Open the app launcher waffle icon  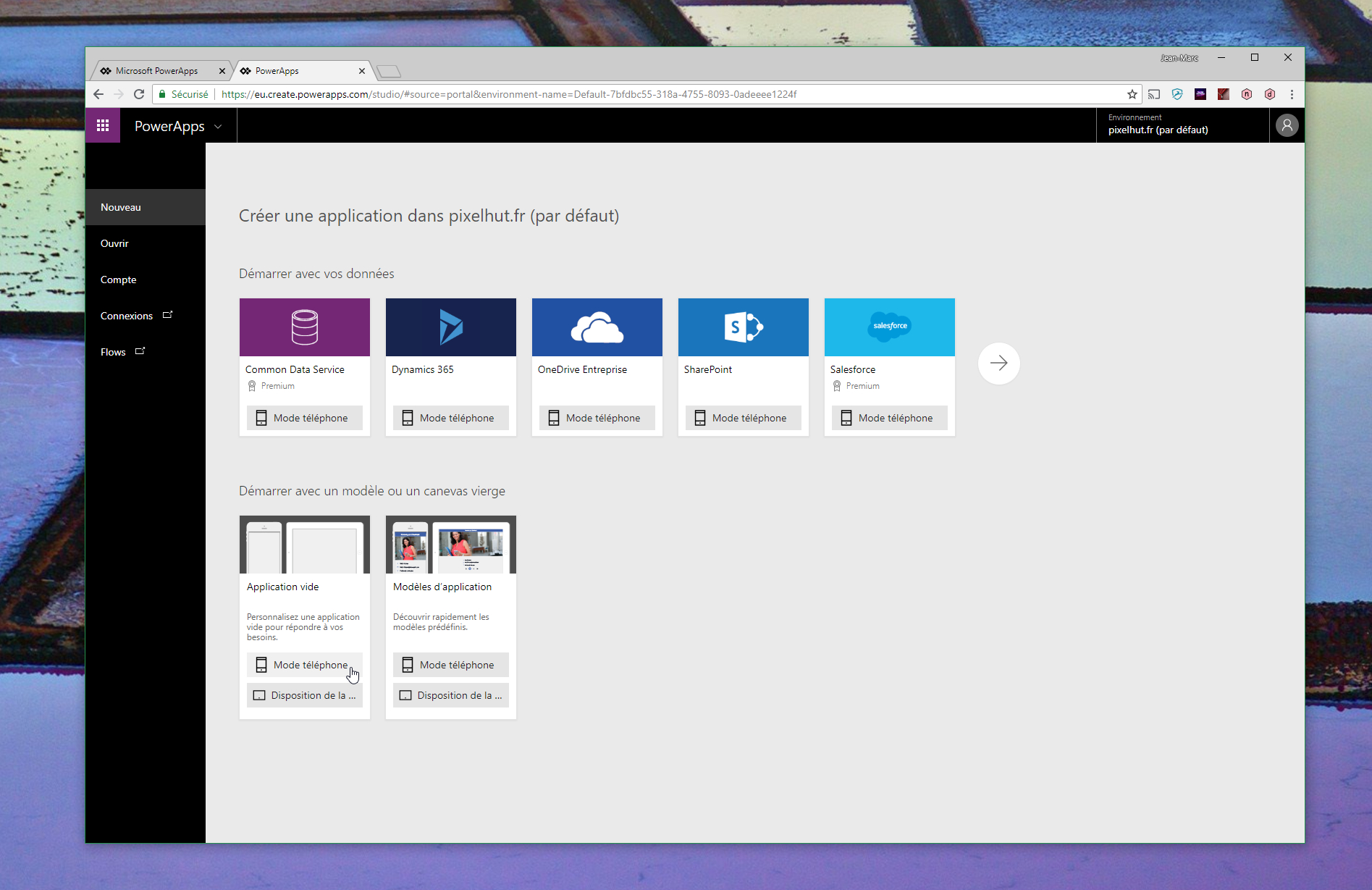(103, 125)
